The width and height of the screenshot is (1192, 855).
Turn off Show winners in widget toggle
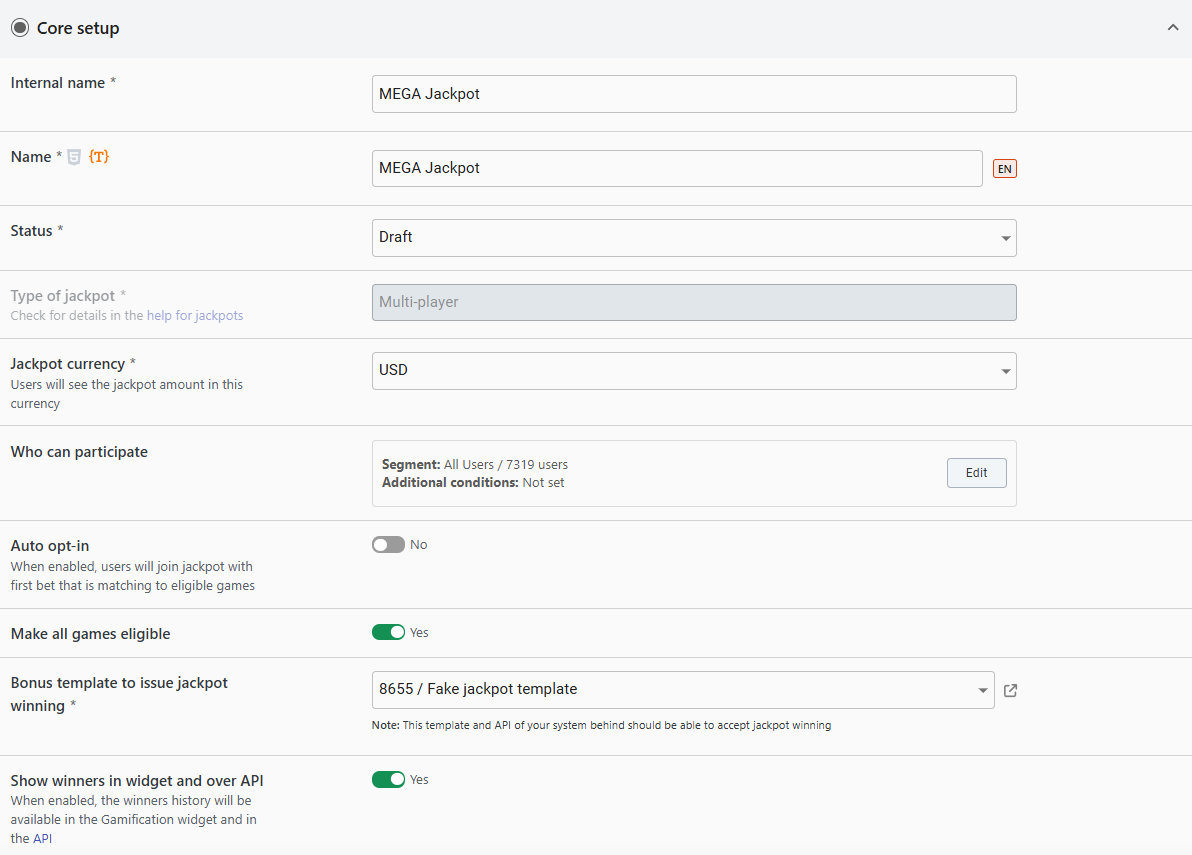click(x=388, y=780)
